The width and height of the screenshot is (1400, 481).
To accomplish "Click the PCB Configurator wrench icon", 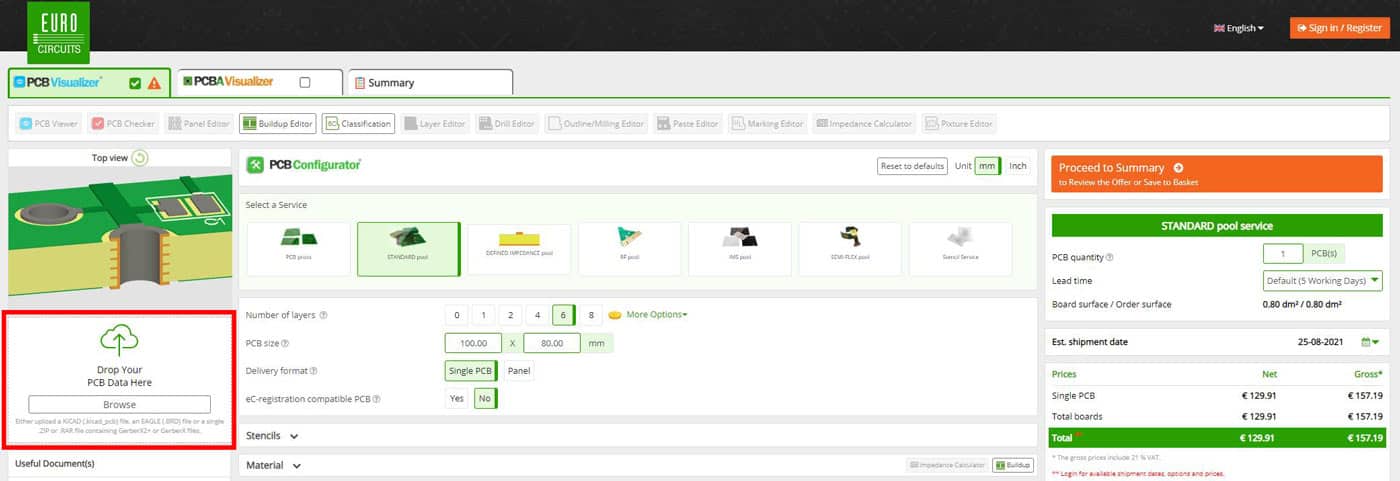I will (x=255, y=165).
